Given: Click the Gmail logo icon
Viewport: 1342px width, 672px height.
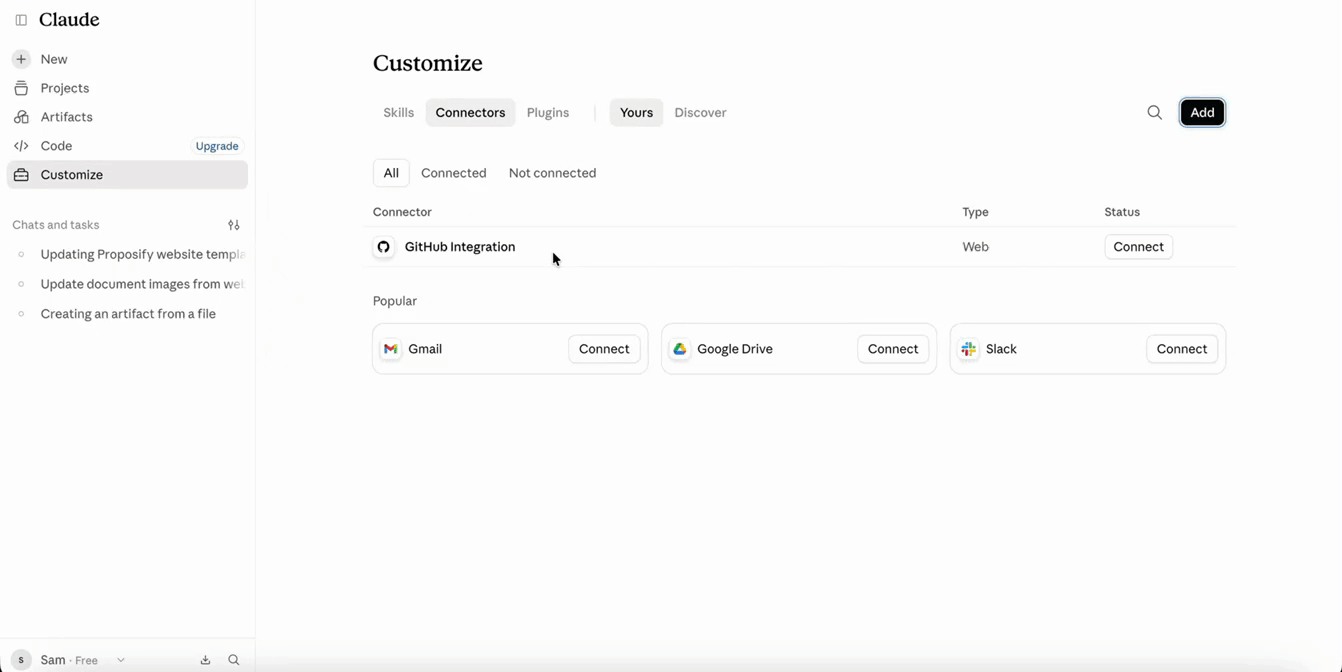Looking at the screenshot, I should (391, 349).
